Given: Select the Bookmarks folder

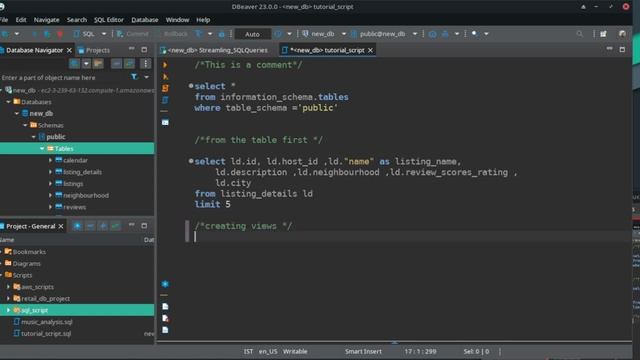Looking at the screenshot, I should tap(29, 252).
